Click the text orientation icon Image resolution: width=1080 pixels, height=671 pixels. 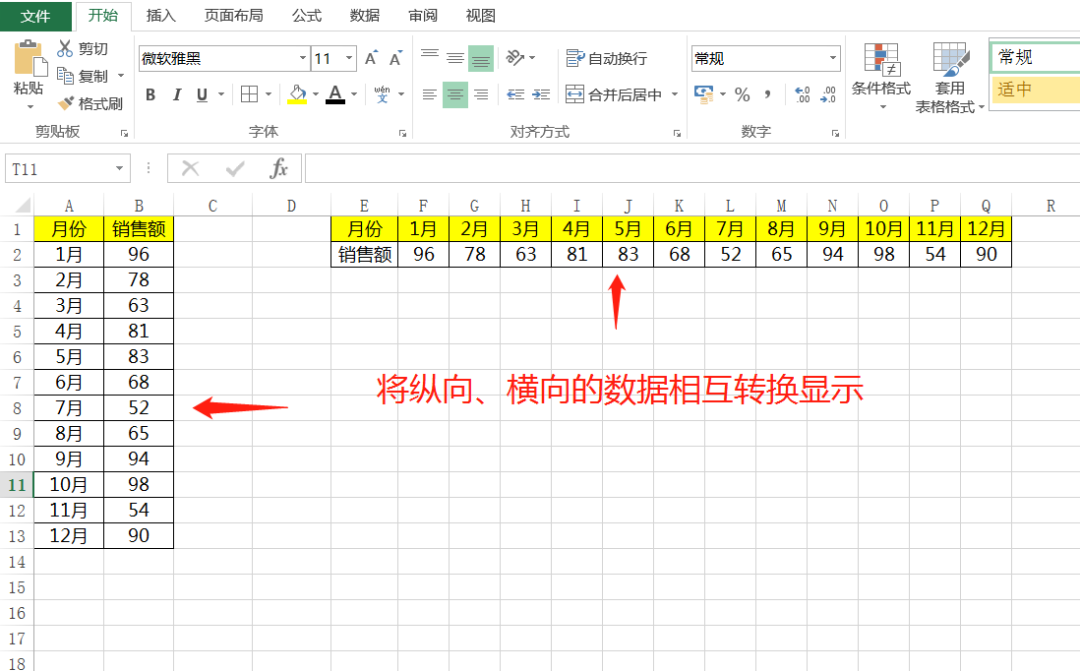[x=515, y=57]
